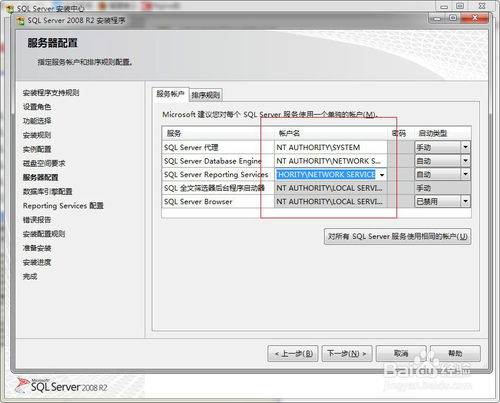This screenshot has height=403, width=500.
Task: Close the SQL Server 2008 R2 setup window
Action: [475, 18]
